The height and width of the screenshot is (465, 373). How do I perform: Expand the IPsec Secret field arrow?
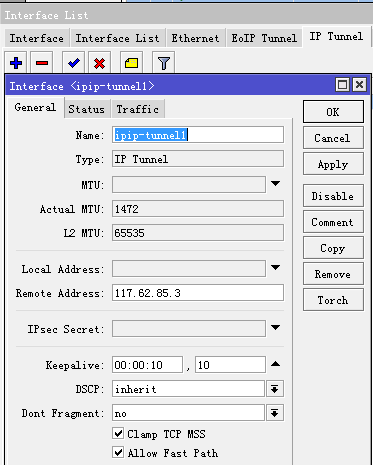[275, 328]
